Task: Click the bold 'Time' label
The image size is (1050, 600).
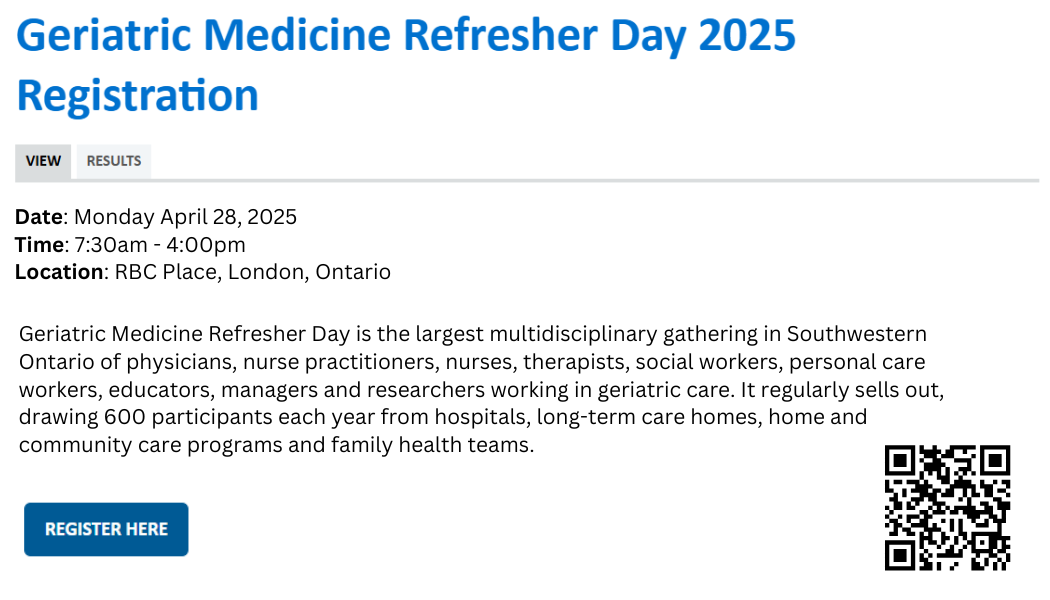Action: 39,244
